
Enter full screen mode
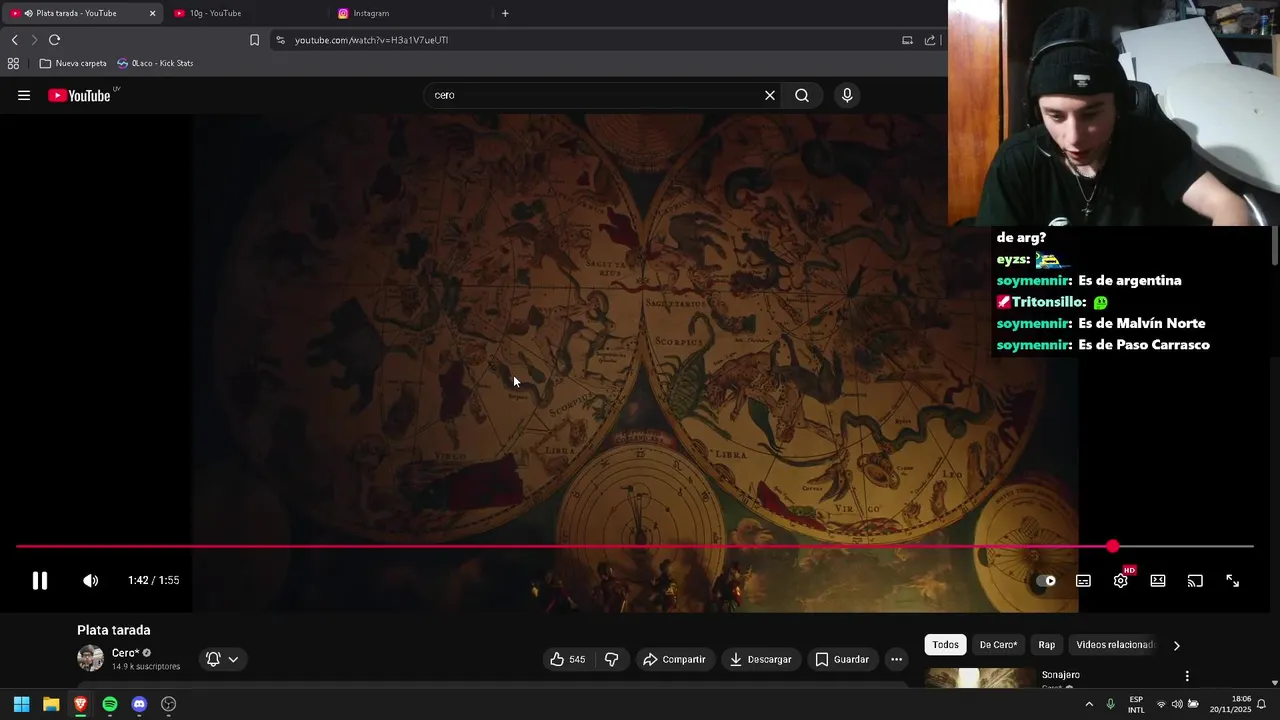pos(1232,581)
